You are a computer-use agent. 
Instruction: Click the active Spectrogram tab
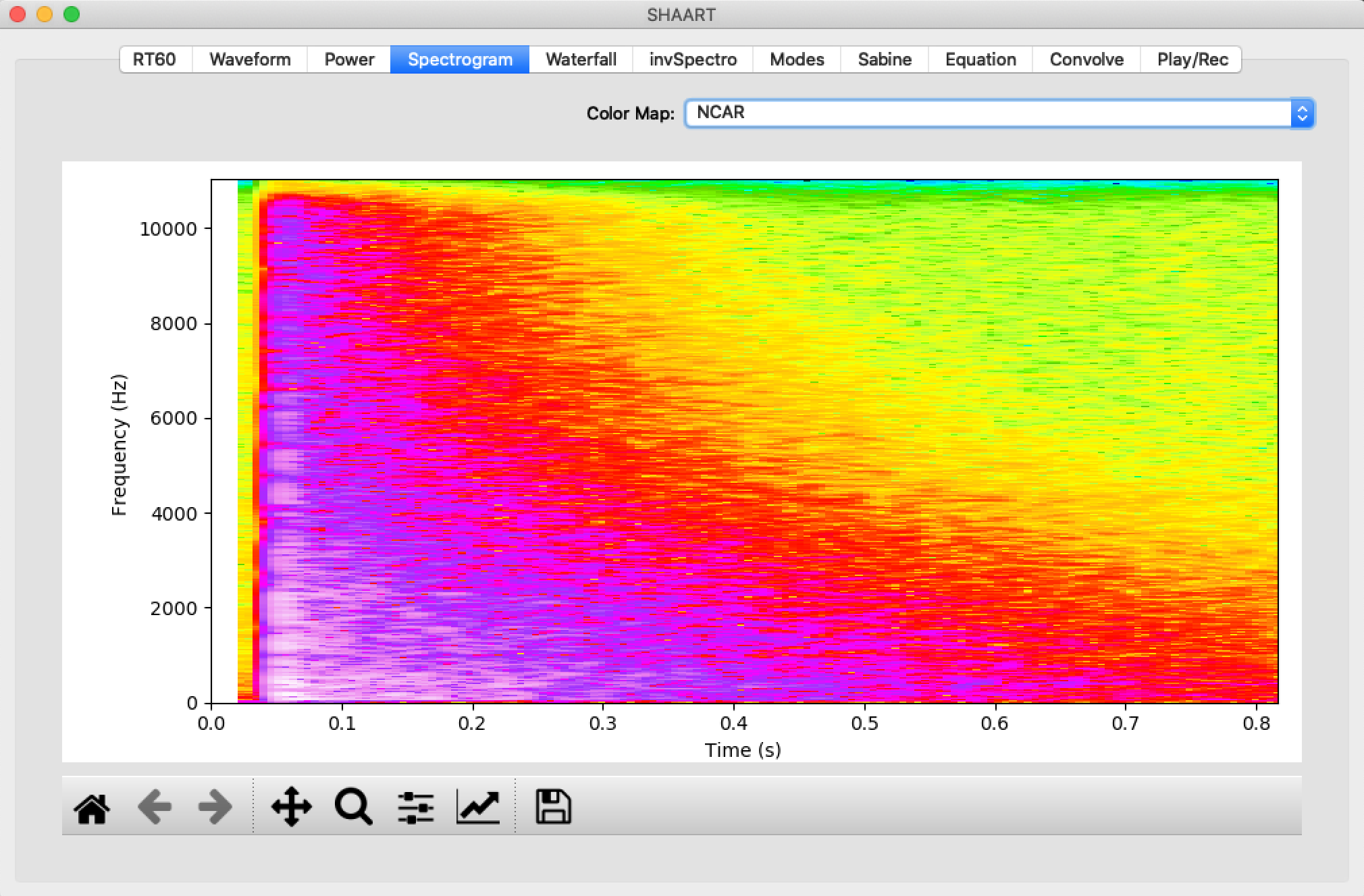[x=460, y=59]
